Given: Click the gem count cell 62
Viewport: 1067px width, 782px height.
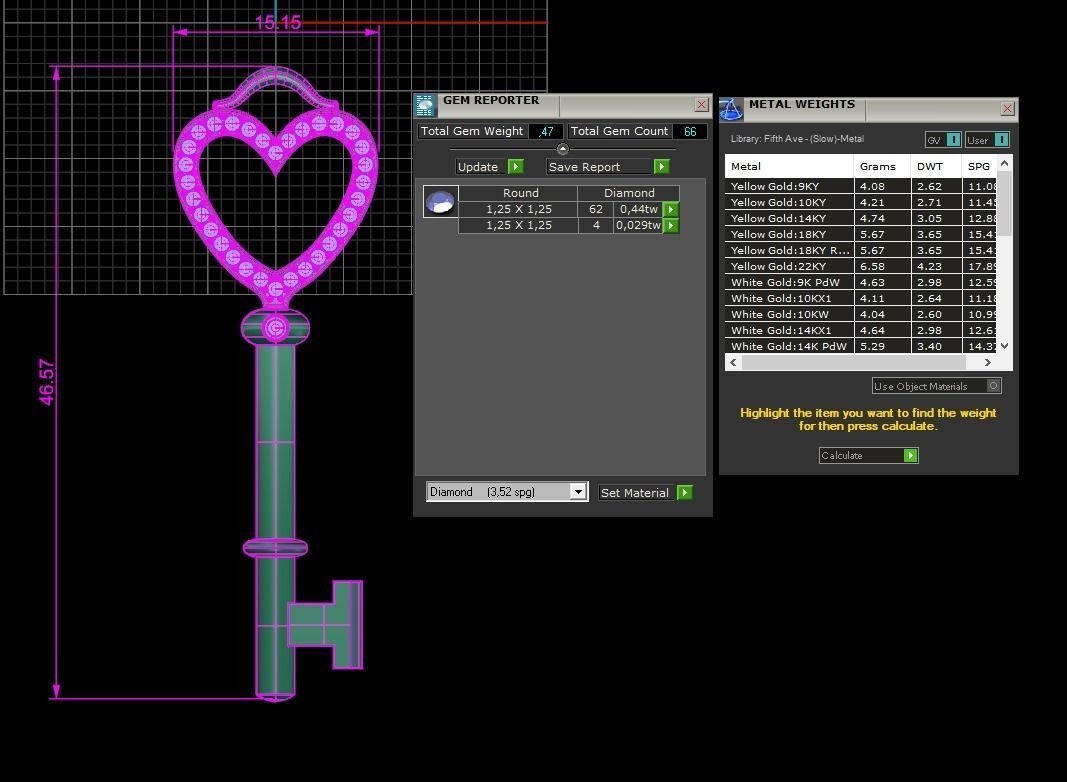Looking at the screenshot, I should 595,209.
